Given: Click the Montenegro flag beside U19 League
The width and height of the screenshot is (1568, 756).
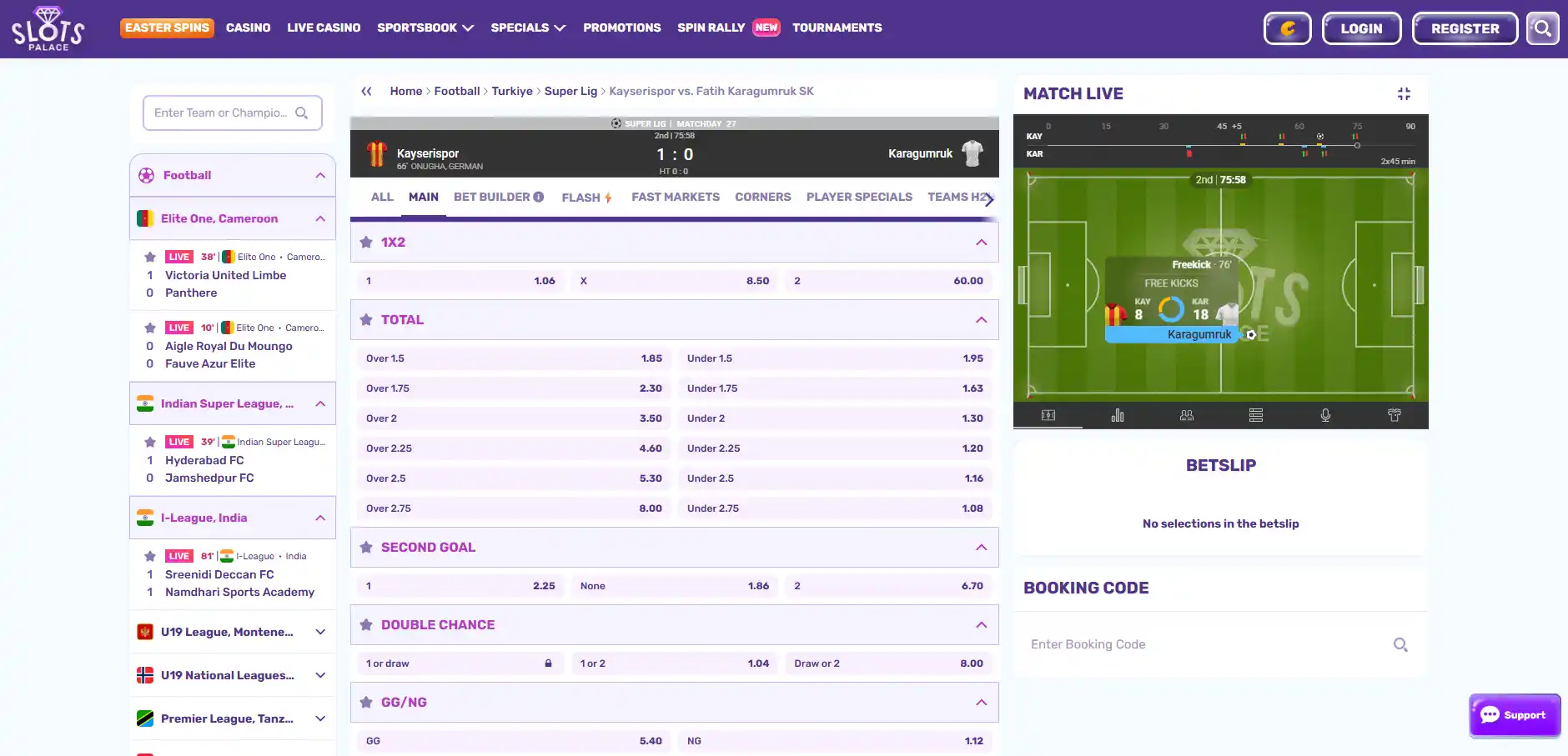Looking at the screenshot, I should pos(145,632).
